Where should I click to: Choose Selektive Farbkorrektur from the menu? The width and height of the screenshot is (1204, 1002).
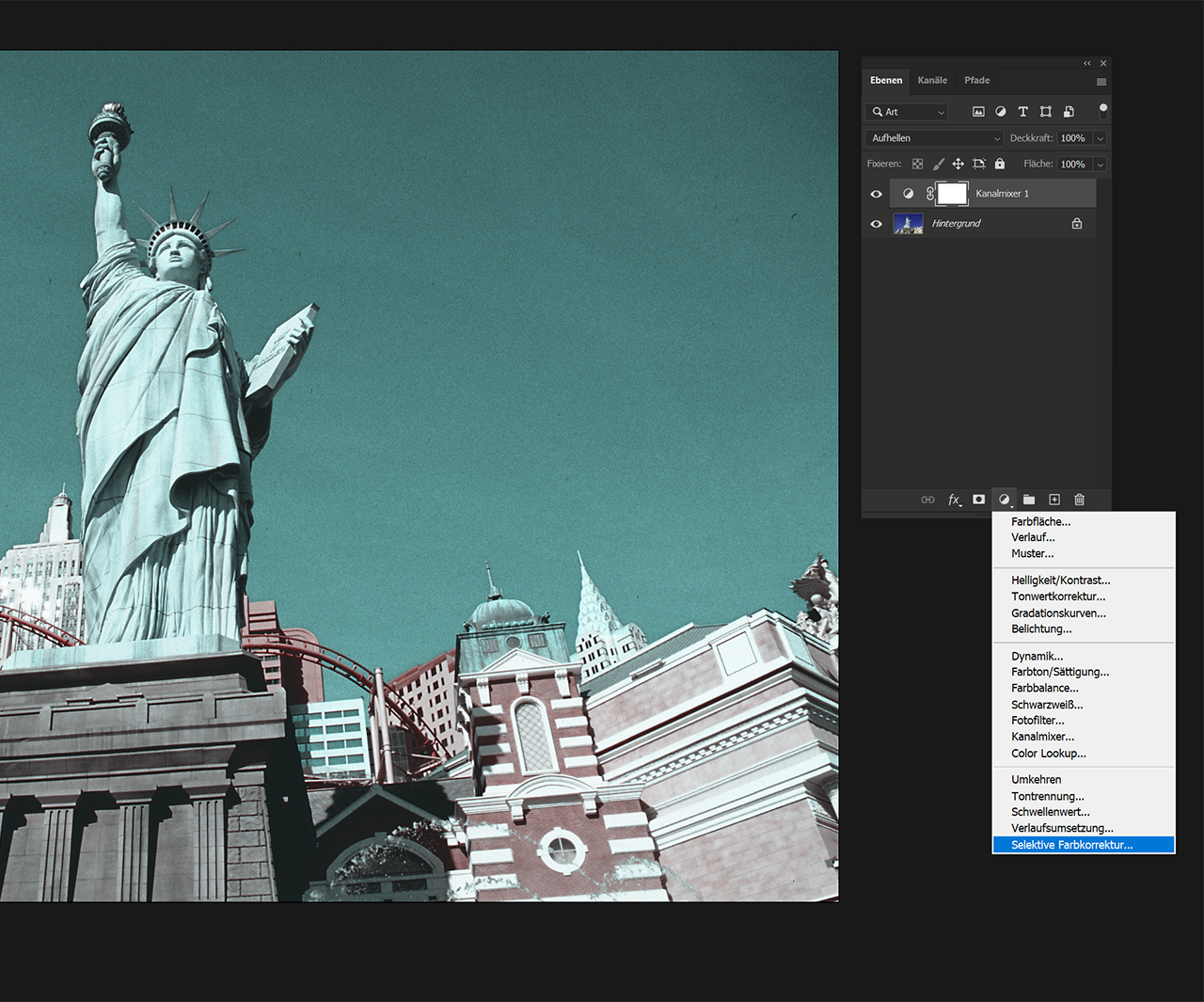(1071, 845)
